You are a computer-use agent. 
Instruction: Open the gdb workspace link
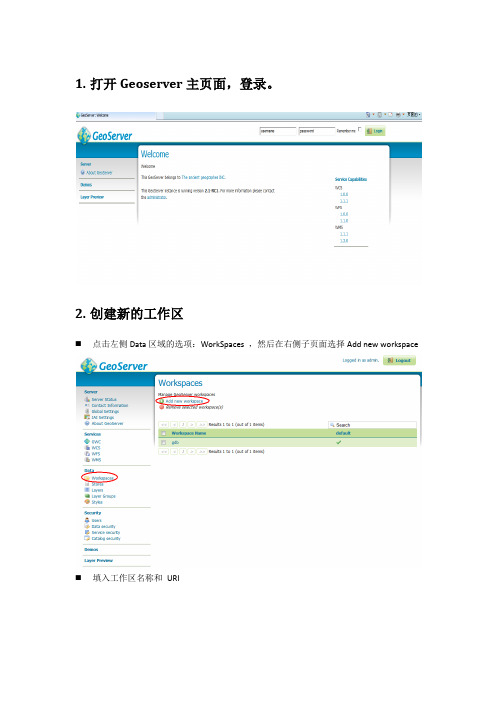click(175, 442)
